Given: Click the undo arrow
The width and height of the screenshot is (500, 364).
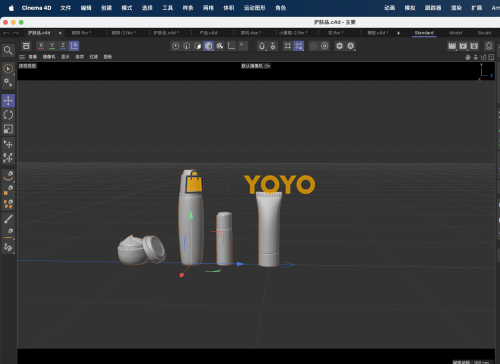Looking at the screenshot, I should tap(6, 33).
